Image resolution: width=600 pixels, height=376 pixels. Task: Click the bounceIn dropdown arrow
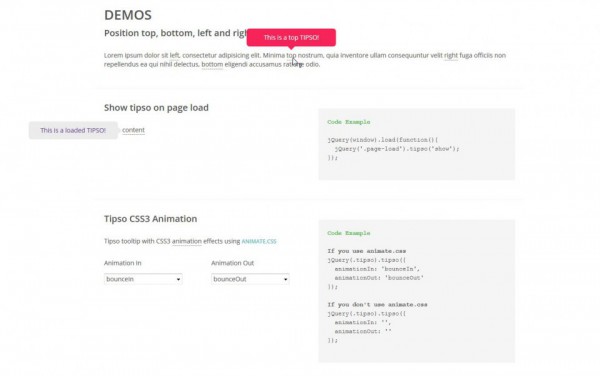[178, 279]
